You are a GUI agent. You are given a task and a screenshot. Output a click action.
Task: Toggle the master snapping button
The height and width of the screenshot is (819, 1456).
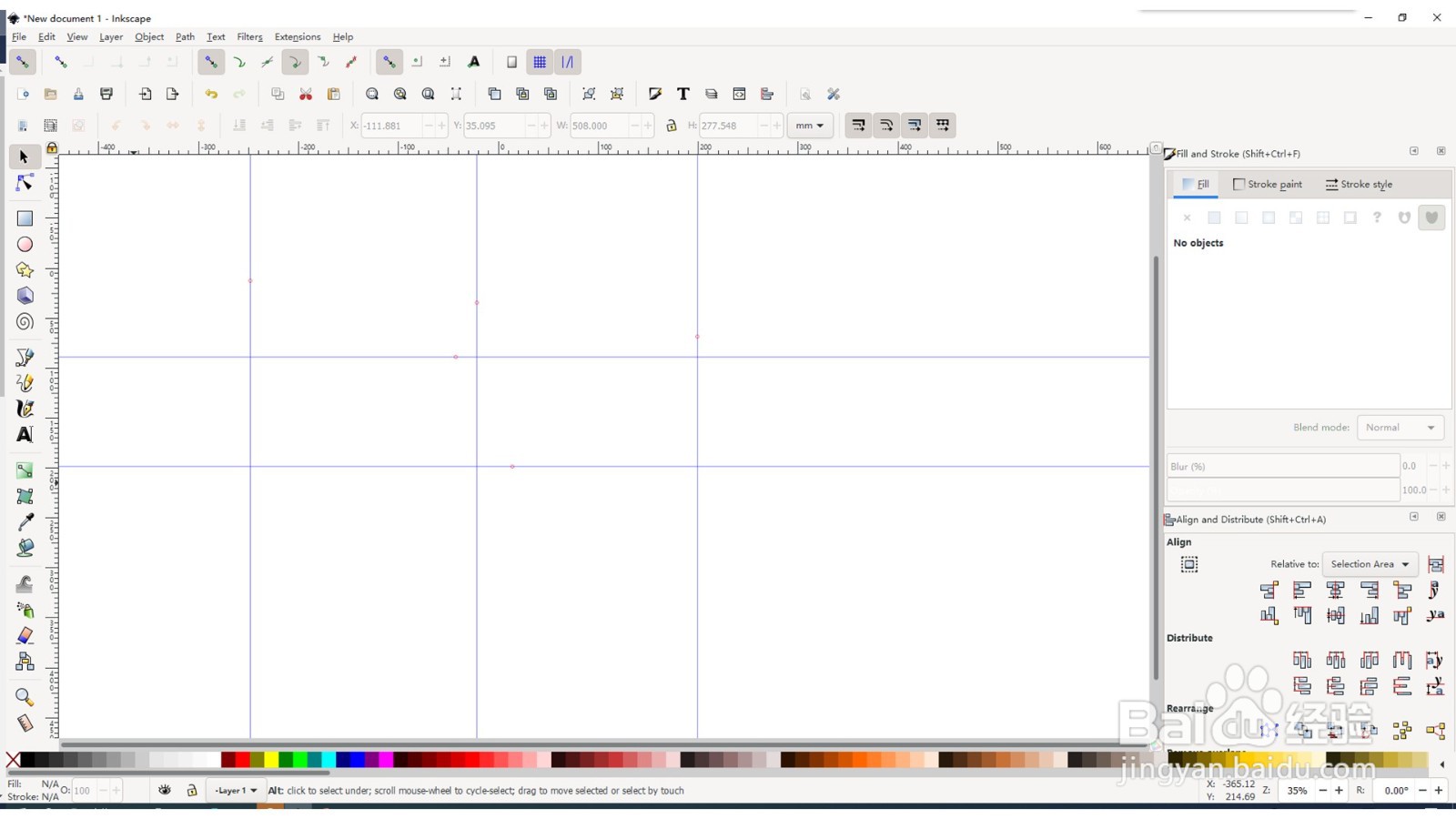[23, 62]
